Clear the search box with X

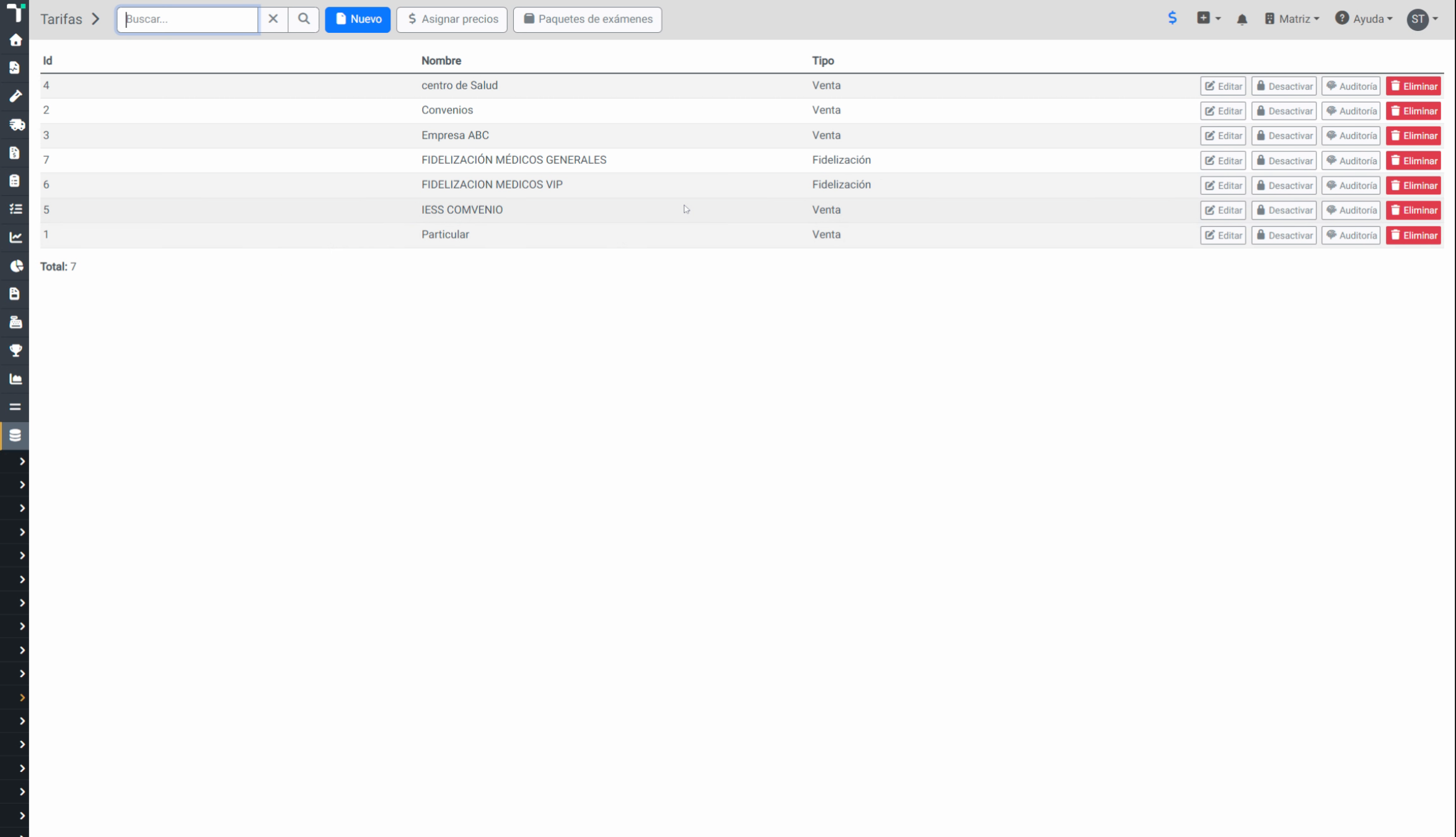point(273,19)
